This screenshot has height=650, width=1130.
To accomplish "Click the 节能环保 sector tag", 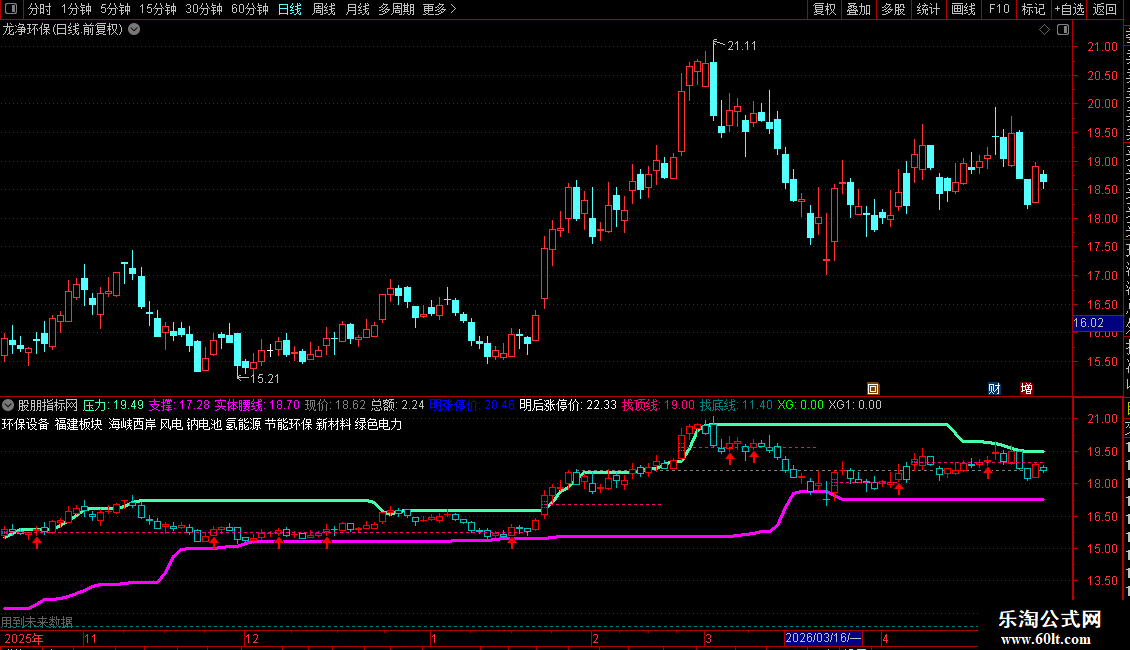I will coord(288,424).
